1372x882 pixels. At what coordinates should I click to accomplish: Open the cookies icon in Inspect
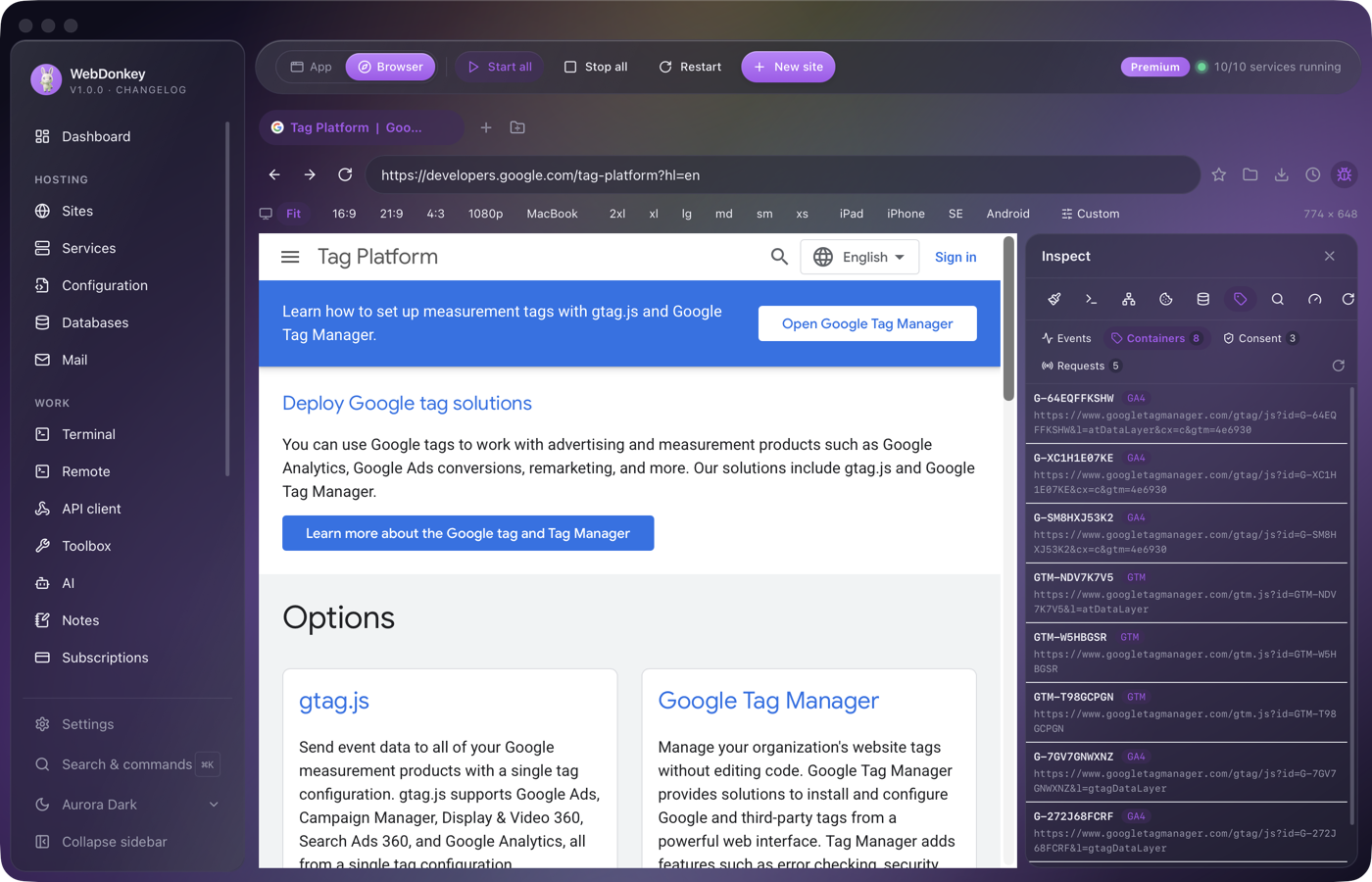(x=1166, y=299)
